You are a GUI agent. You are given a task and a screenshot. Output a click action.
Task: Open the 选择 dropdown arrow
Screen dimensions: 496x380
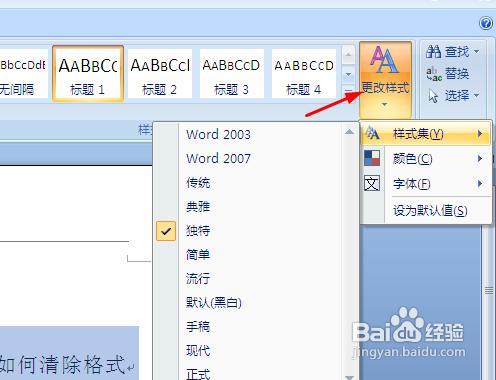477,96
